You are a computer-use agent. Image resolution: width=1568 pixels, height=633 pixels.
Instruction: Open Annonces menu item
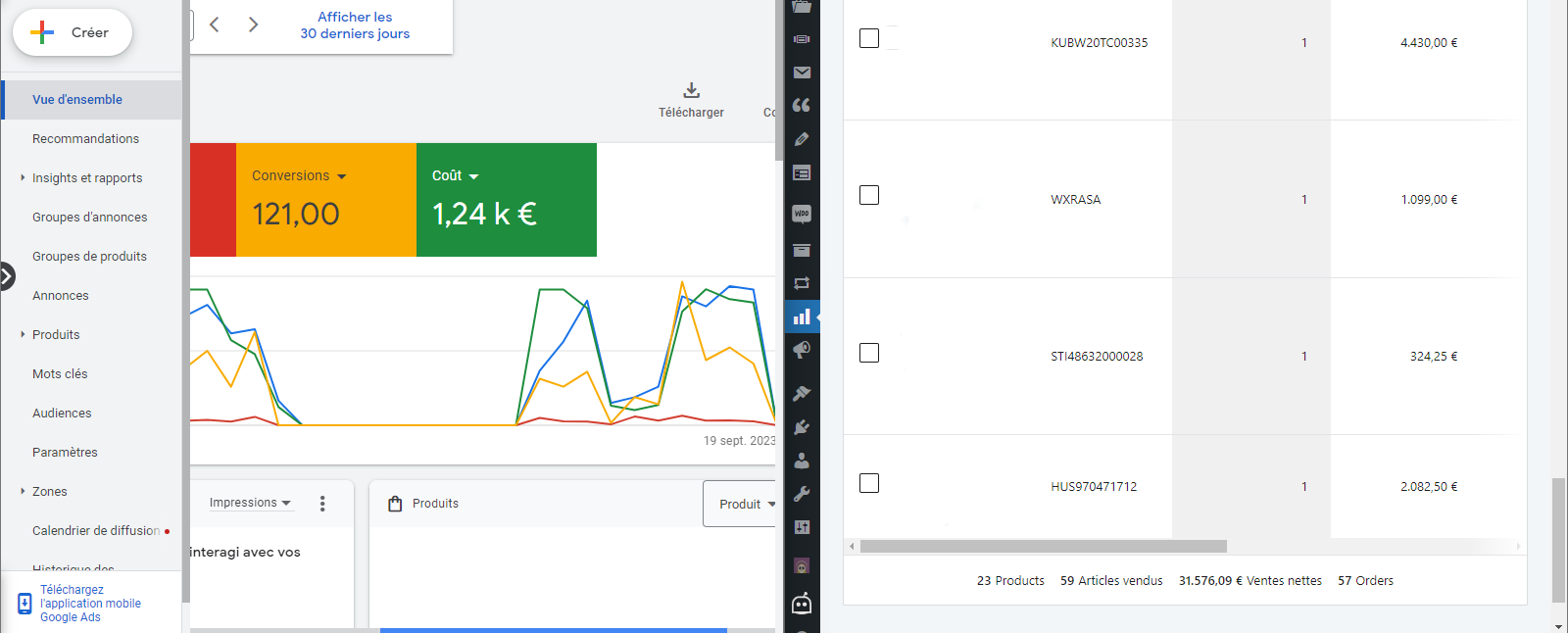(x=60, y=296)
